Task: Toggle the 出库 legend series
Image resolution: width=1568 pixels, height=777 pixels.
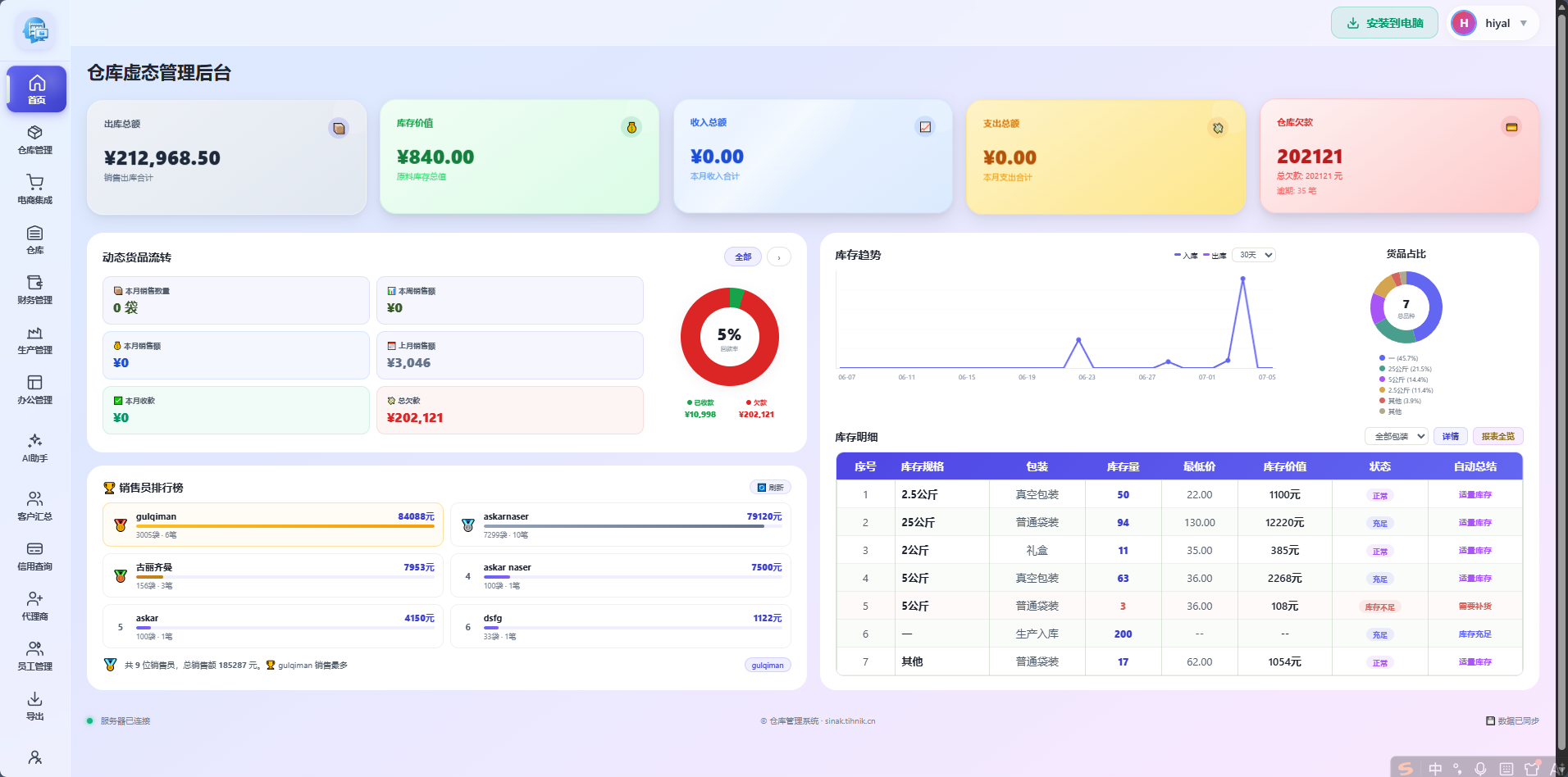Action: click(x=1215, y=256)
